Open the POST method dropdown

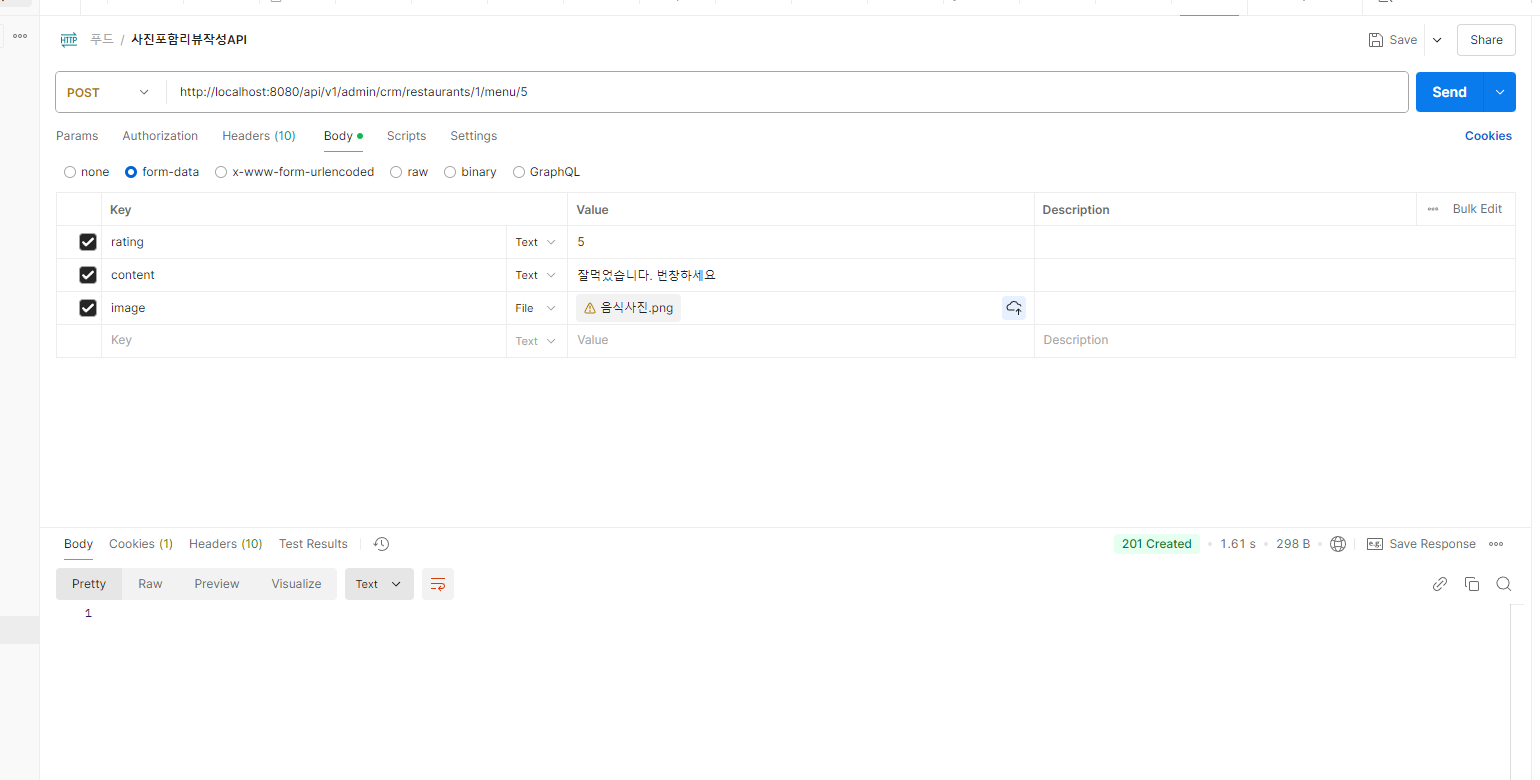(110, 92)
